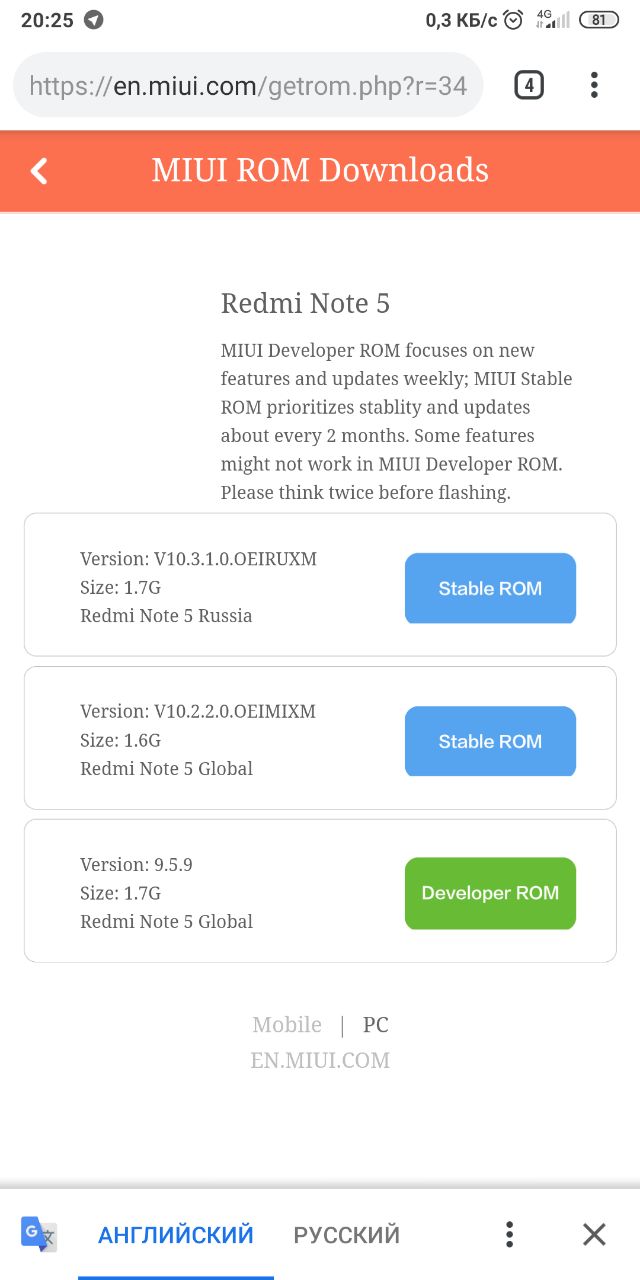Image resolution: width=640 pixels, height=1280 pixels.
Task: Tap the battery indicator showing 81
Action: point(599,20)
